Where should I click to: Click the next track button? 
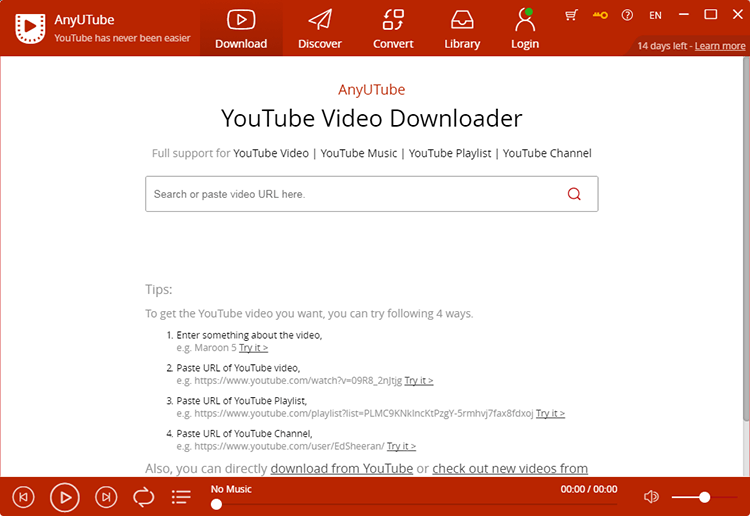(106, 497)
